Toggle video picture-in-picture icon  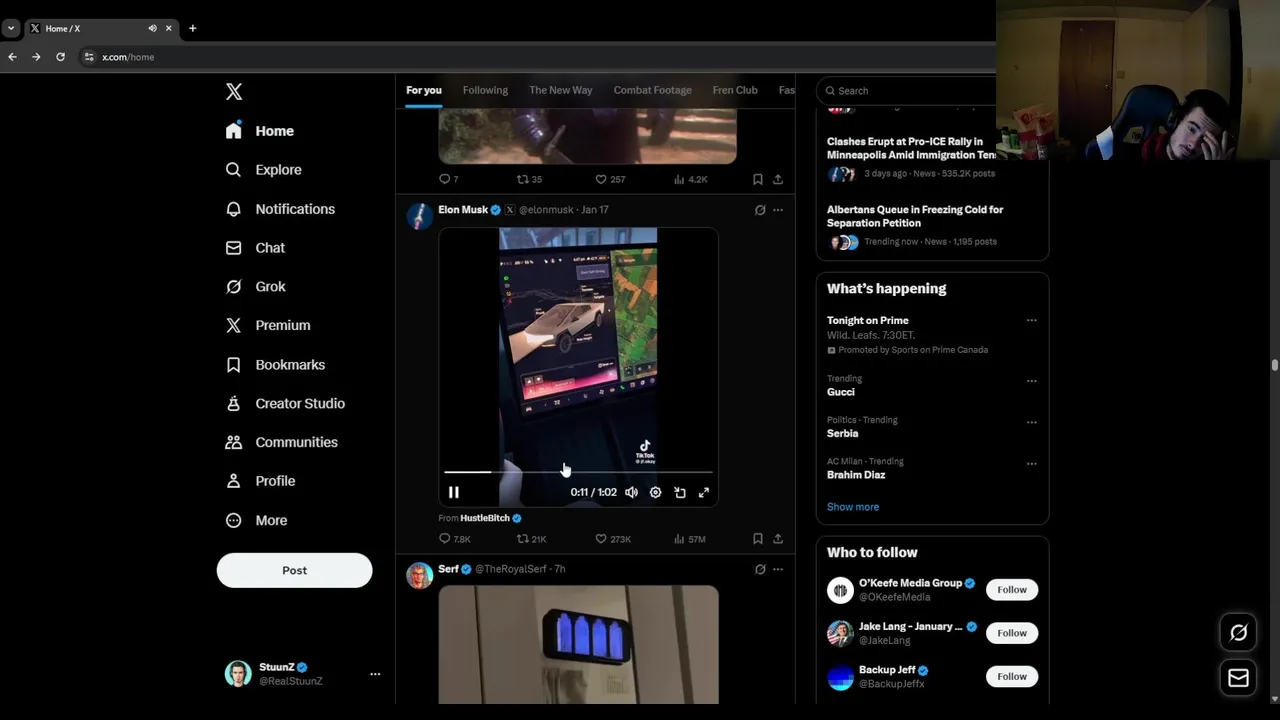(x=680, y=492)
